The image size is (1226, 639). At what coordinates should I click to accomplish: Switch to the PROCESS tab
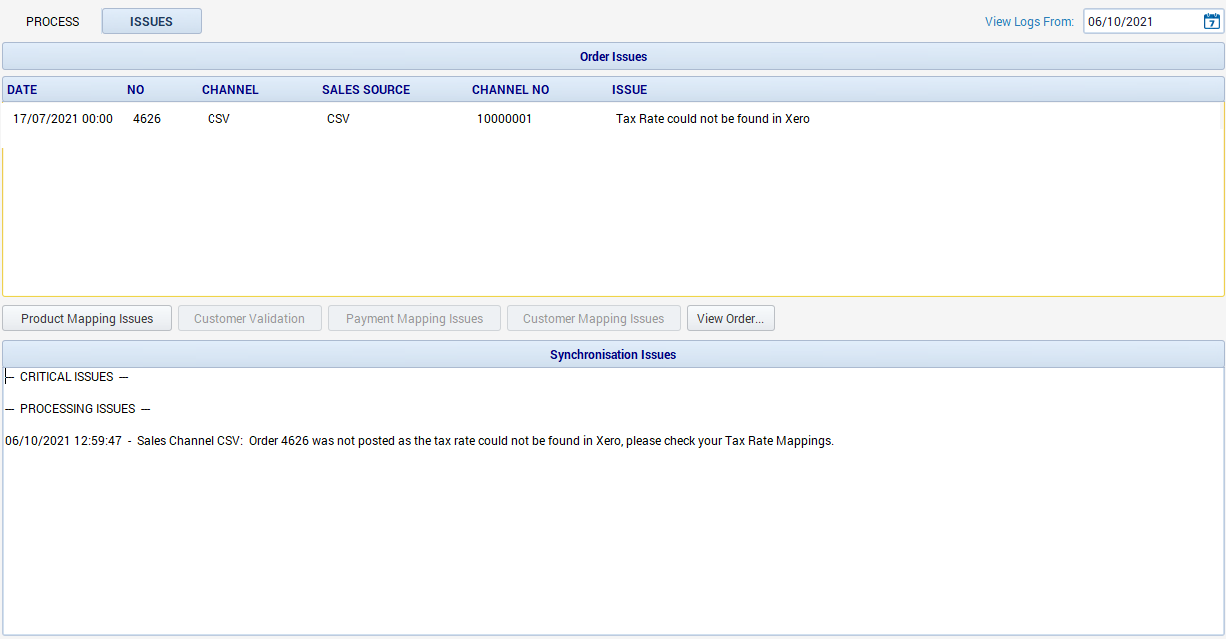point(53,21)
